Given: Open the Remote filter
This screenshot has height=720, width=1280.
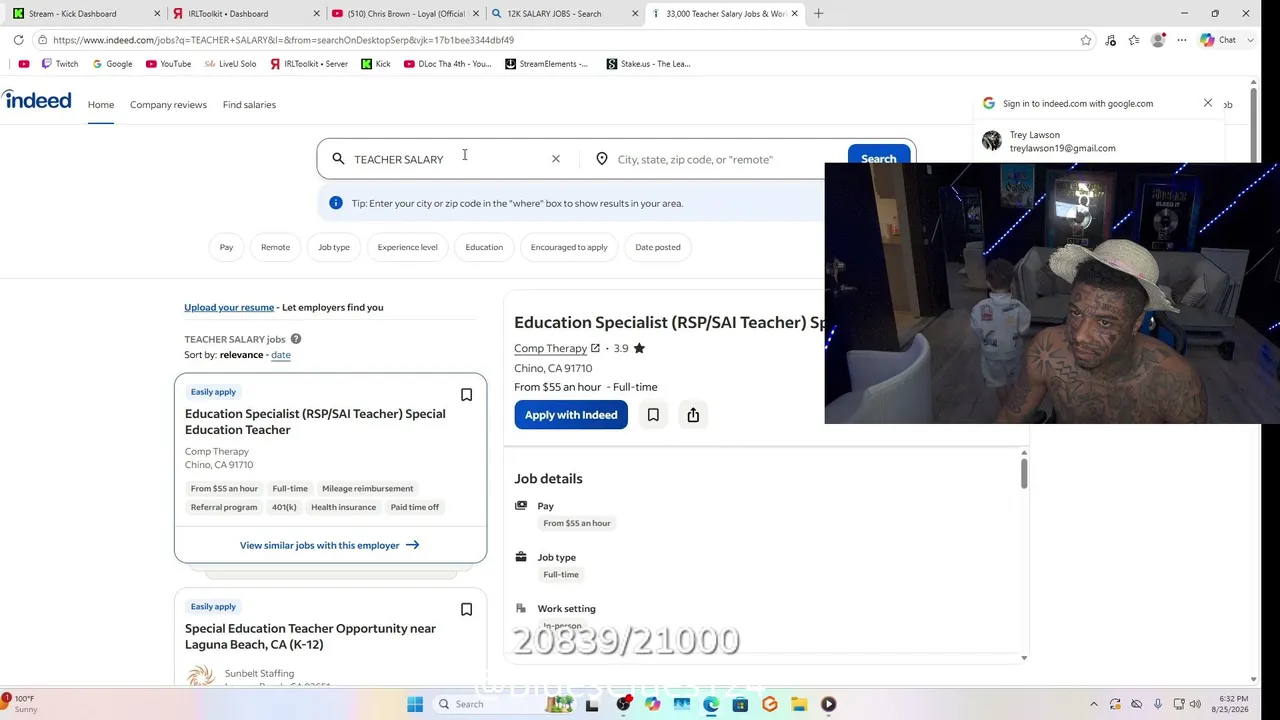Looking at the screenshot, I should click(275, 247).
